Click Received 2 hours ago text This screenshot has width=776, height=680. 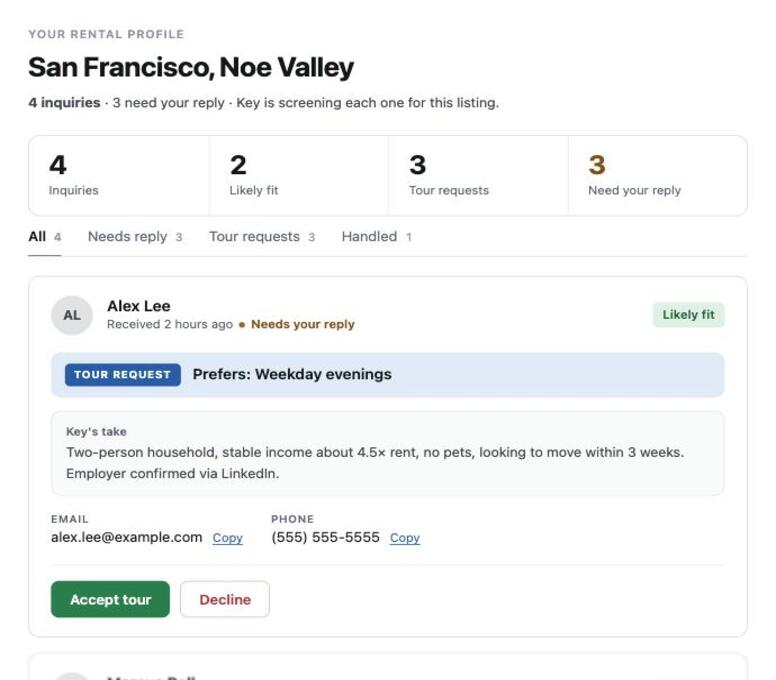170,324
